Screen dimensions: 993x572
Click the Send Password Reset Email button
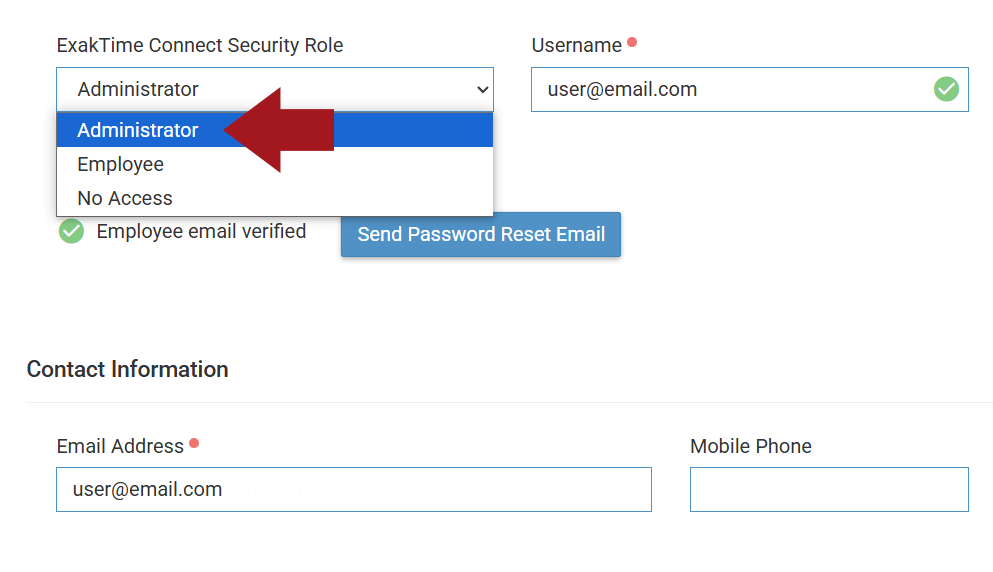[x=481, y=234]
